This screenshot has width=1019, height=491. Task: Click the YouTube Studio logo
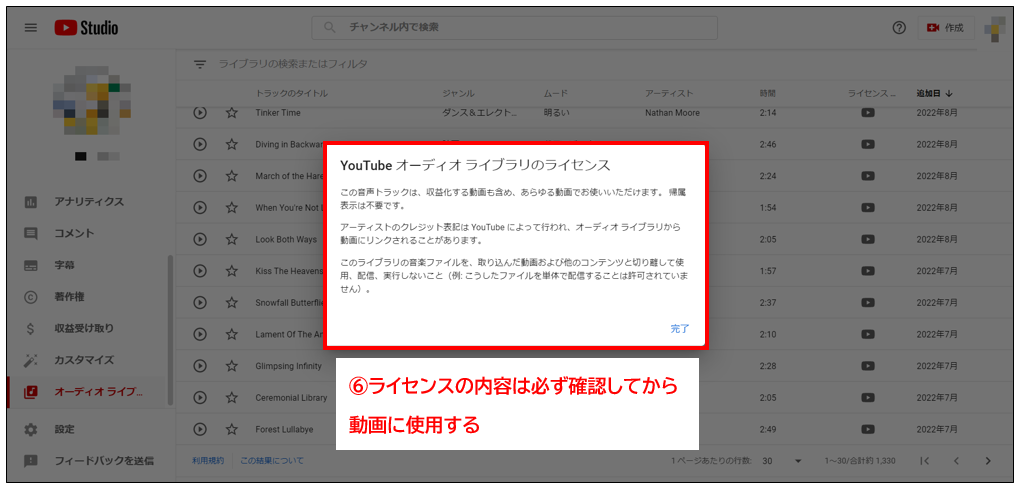(x=86, y=28)
